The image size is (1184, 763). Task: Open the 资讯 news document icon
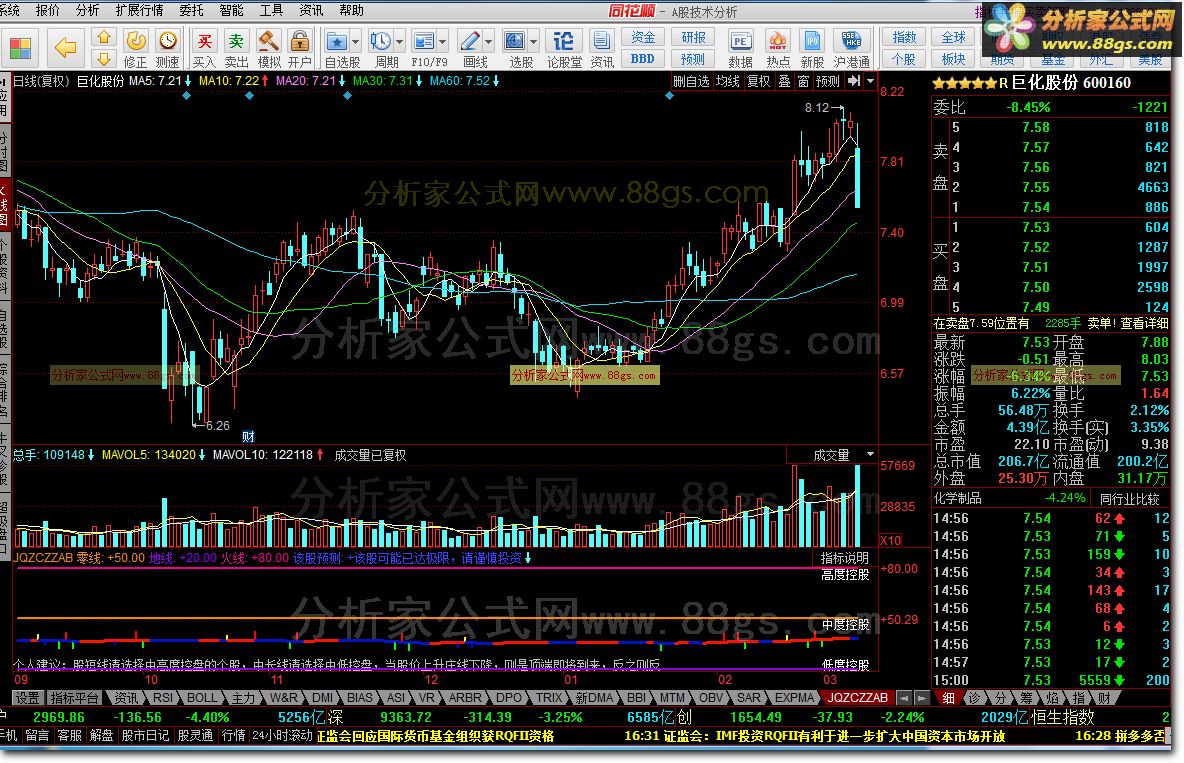(x=602, y=42)
